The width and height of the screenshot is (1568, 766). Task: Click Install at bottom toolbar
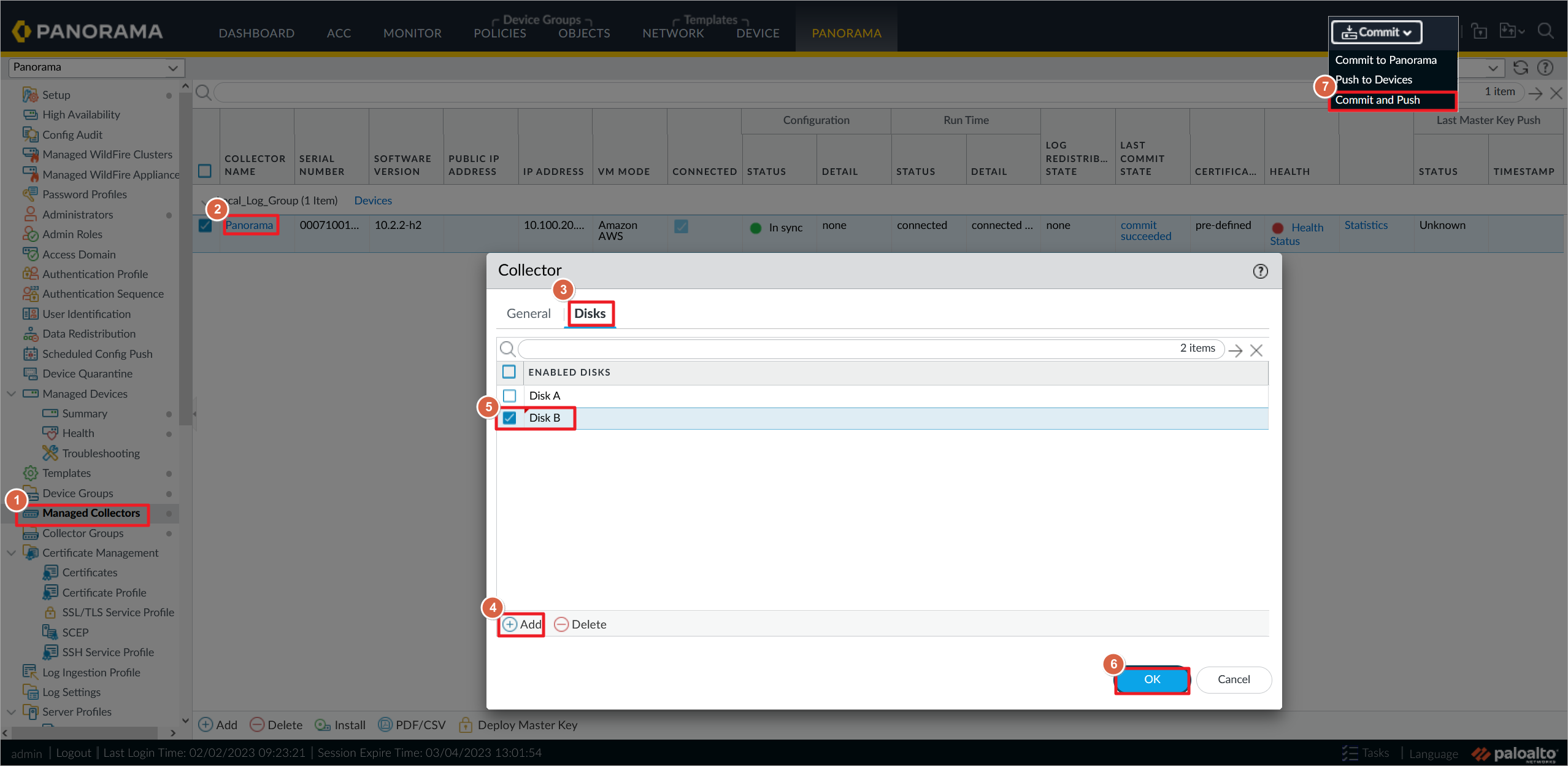click(340, 725)
